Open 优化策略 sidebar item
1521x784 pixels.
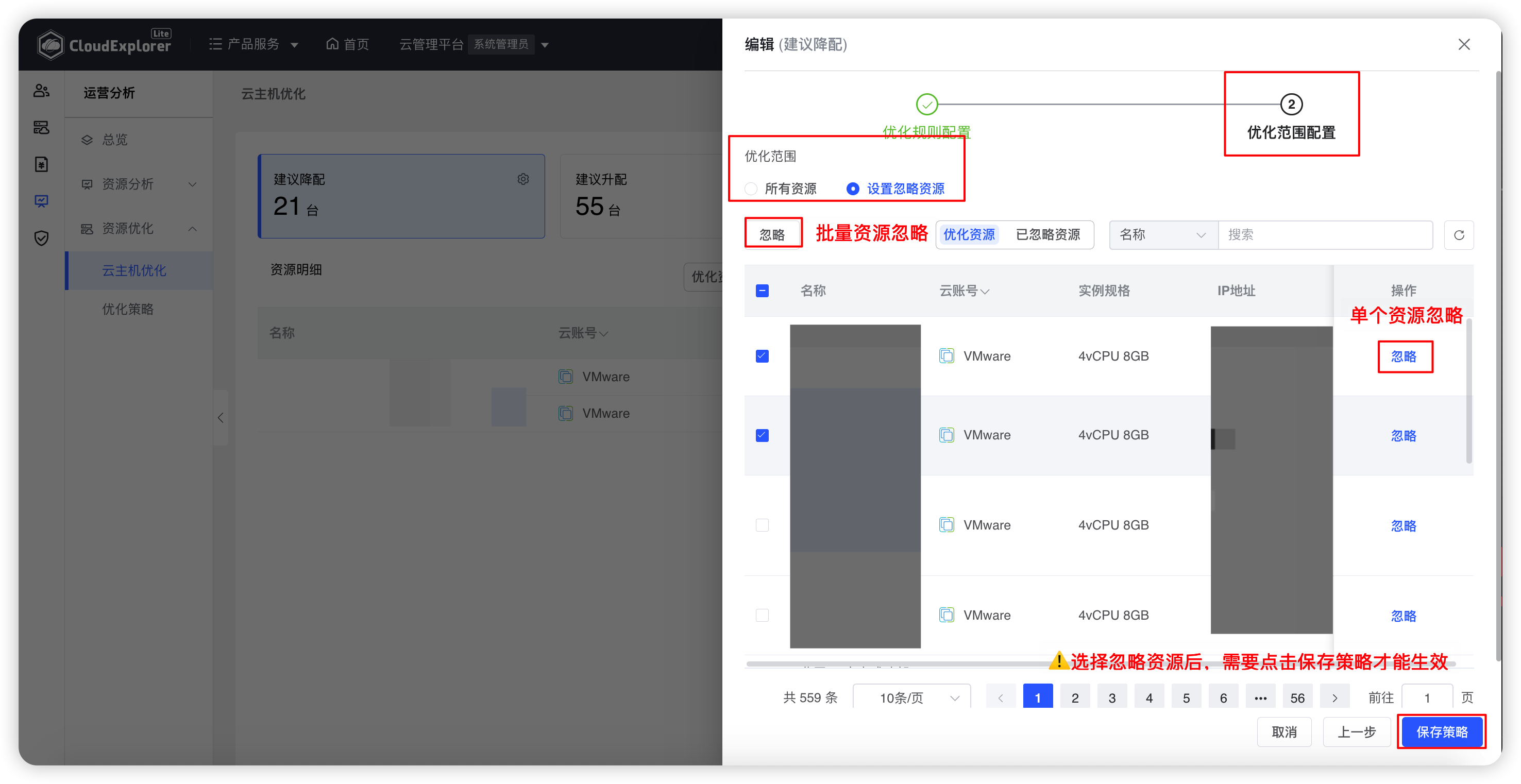(139, 309)
